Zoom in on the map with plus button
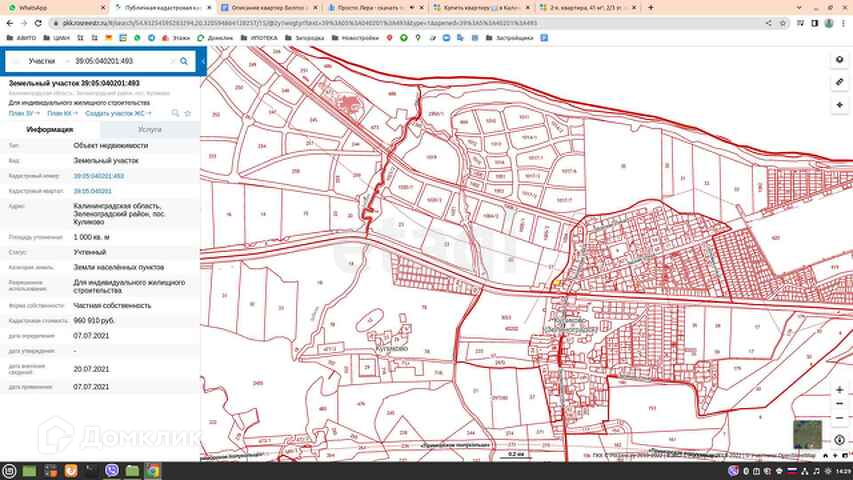This screenshot has height=480, width=853. click(x=839, y=389)
